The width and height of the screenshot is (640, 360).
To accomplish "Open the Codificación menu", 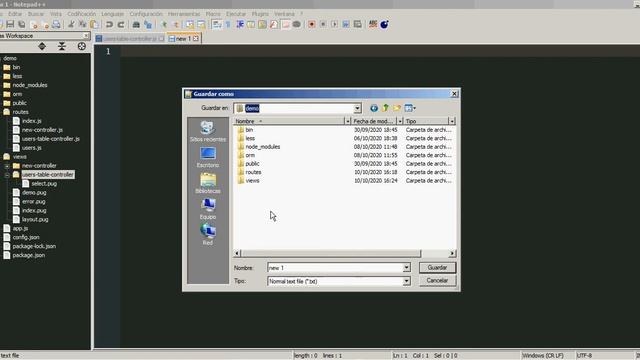I will pyautogui.click(x=82, y=14).
